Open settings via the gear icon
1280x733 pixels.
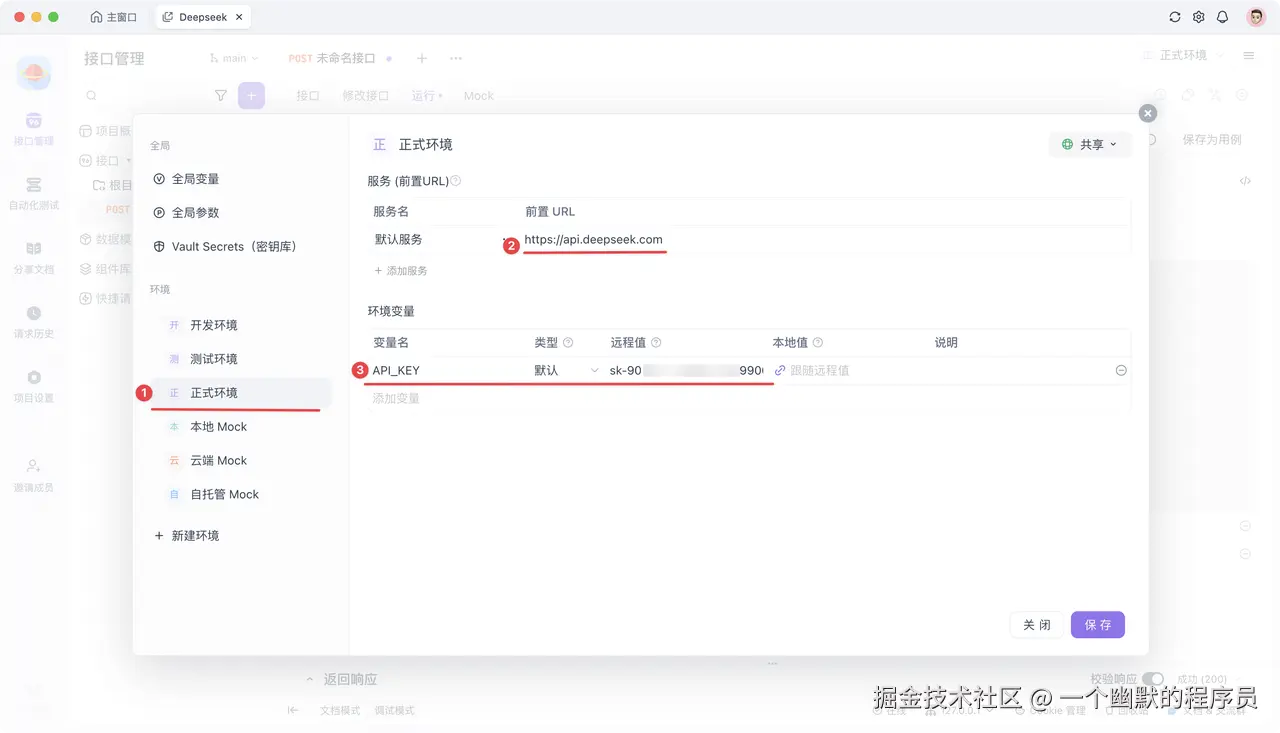click(x=1199, y=17)
